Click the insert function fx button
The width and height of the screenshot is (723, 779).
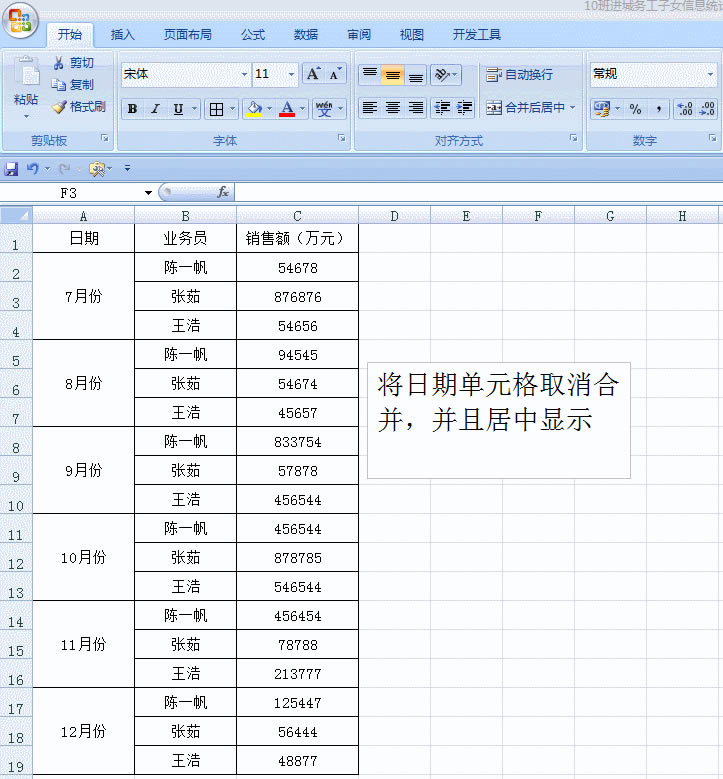[x=223, y=192]
